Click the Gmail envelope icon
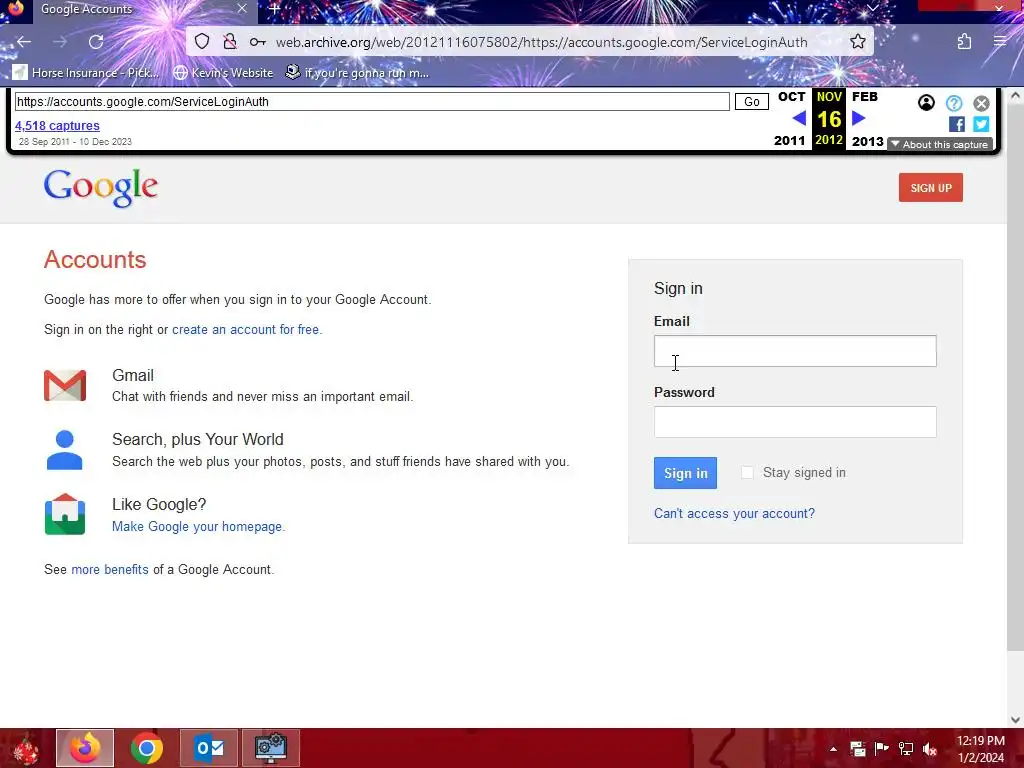 [65, 385]
